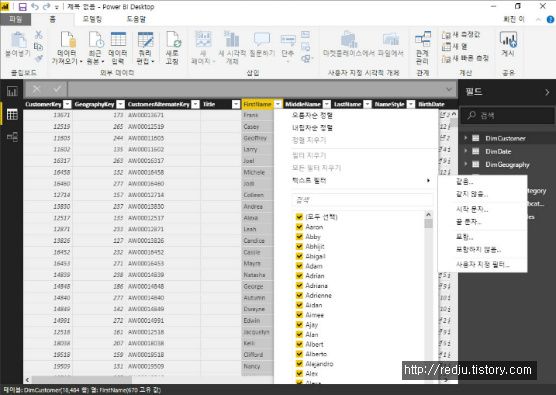The width and height of the screenshot is (556, 395).
Task: Cancel formula with X icon
Action: 37,89
